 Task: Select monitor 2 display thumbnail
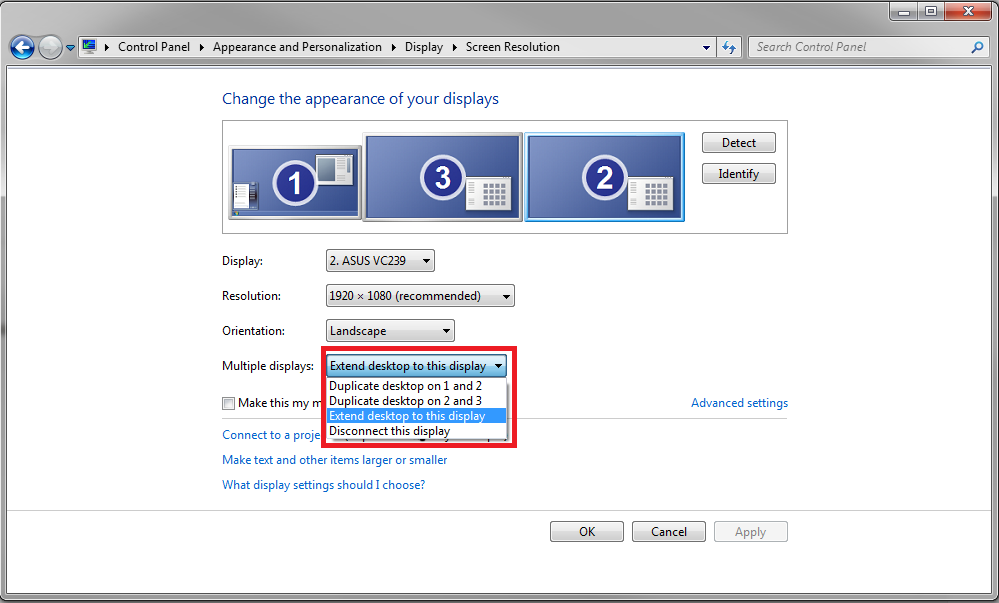pyautogui.click(x=604, y=177)
